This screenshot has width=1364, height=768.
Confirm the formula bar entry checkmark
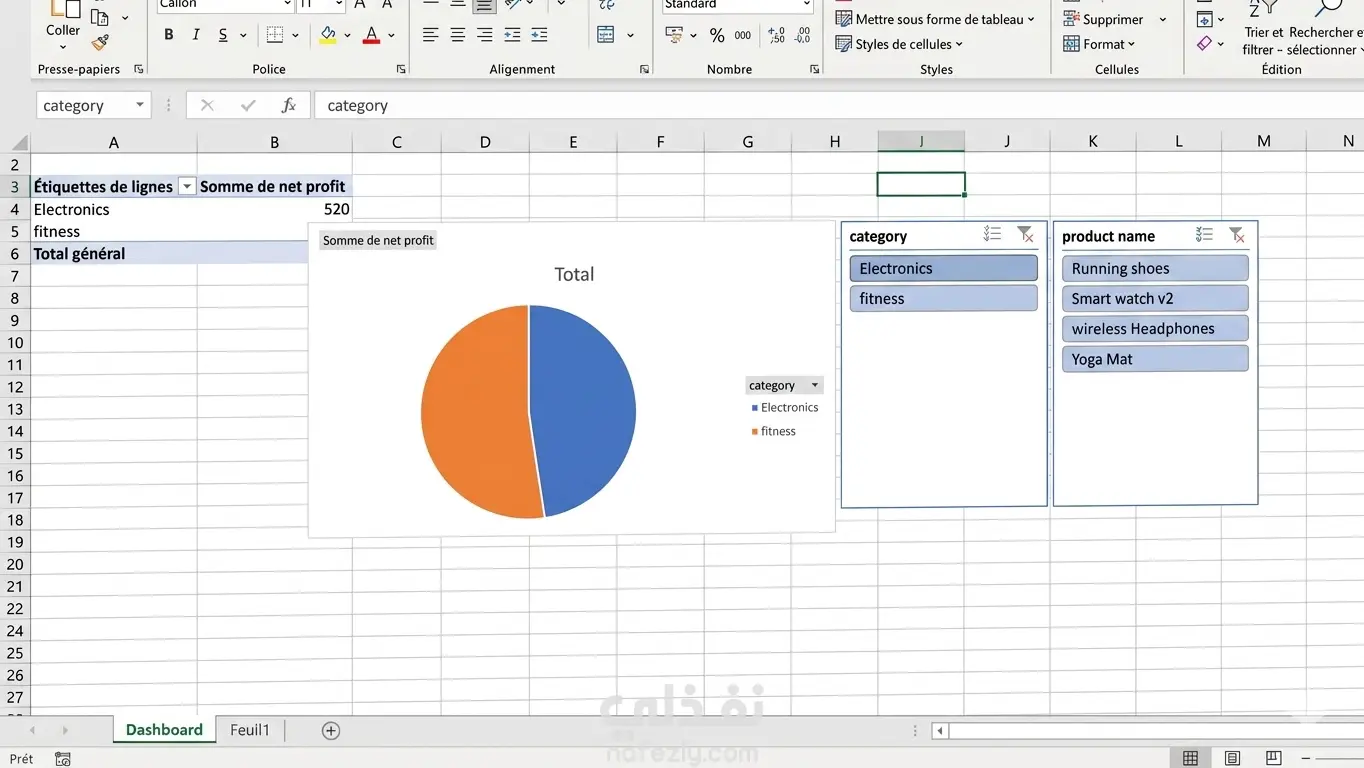tap(248, 105)
